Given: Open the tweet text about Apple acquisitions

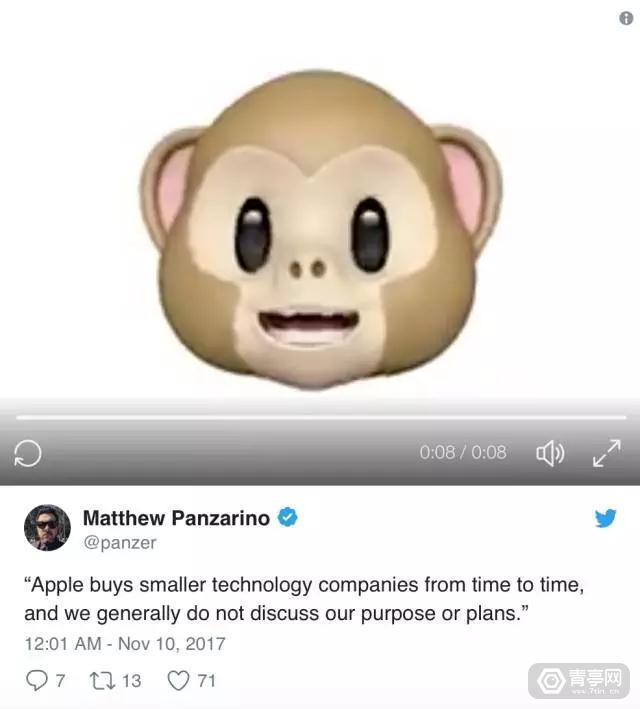Looking at the screenshot, I should coord(304,599).
